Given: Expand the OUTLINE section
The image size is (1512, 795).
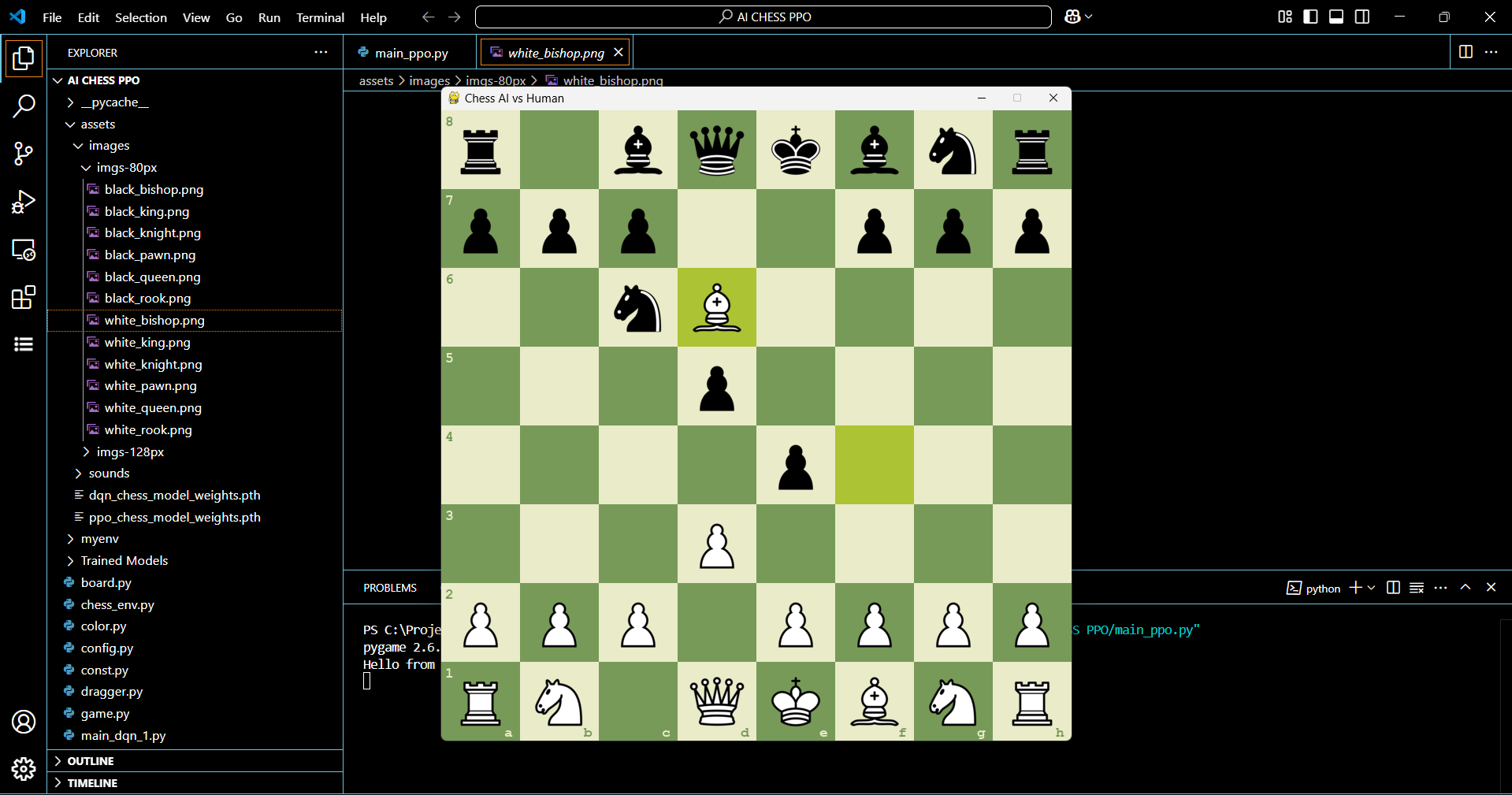Looking at the screenshot, I should (x=90, y=761).
